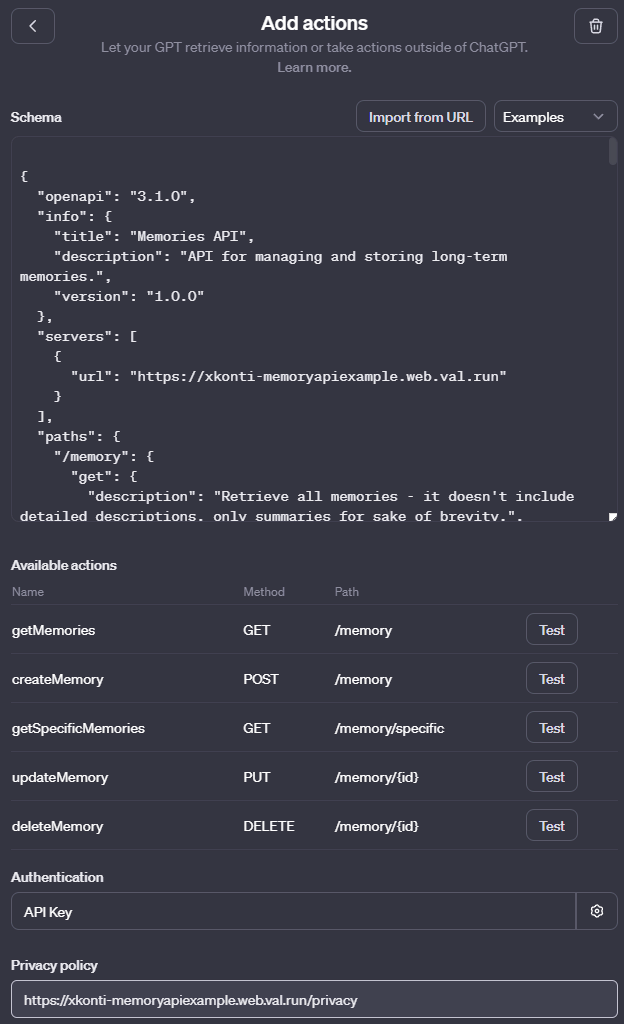
Task: Click the Method column header
Action: pyautogui.click(x=263, y=591)
